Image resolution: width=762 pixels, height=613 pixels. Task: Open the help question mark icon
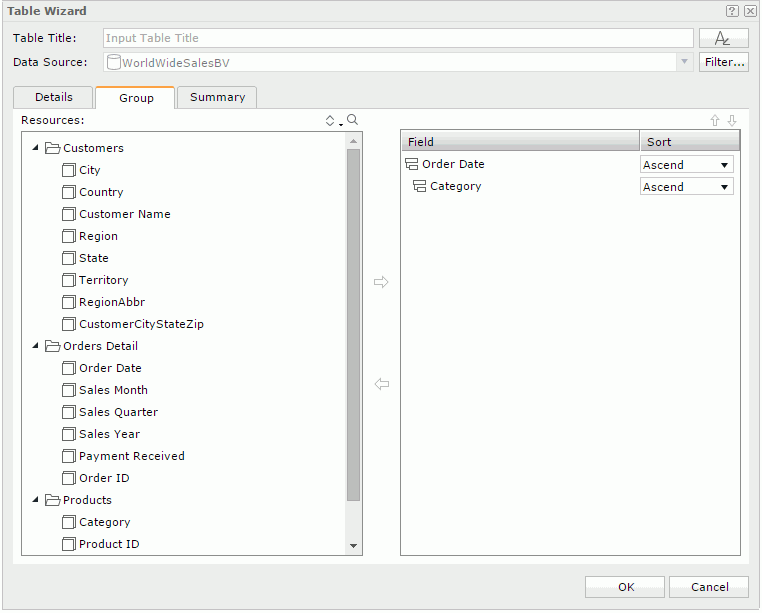point(732,11)
